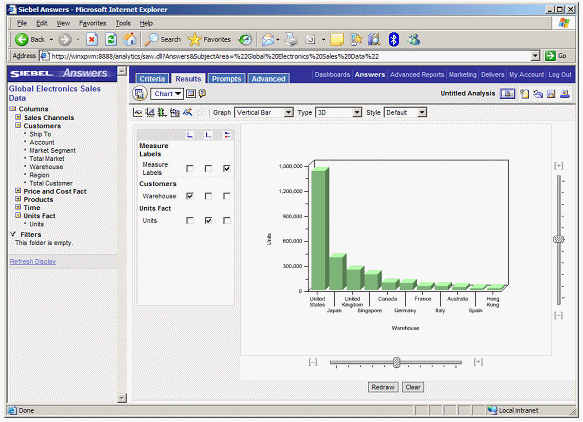This screenshot has width=583, height=422.
Task: Click the [+] at the horizontal slider
Action: point(478,362)
